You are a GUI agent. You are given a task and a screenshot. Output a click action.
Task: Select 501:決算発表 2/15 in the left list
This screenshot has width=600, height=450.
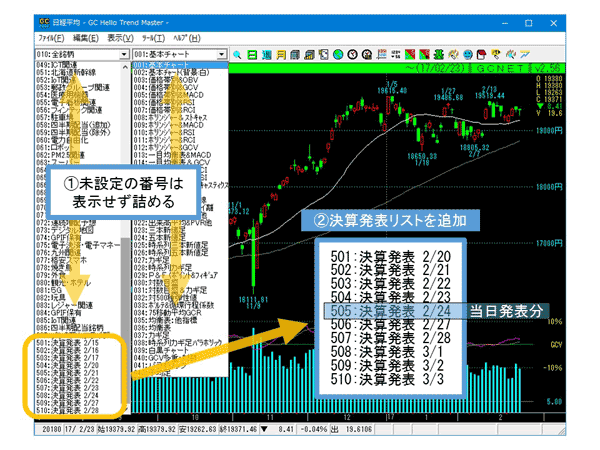[x=68, y=343]
